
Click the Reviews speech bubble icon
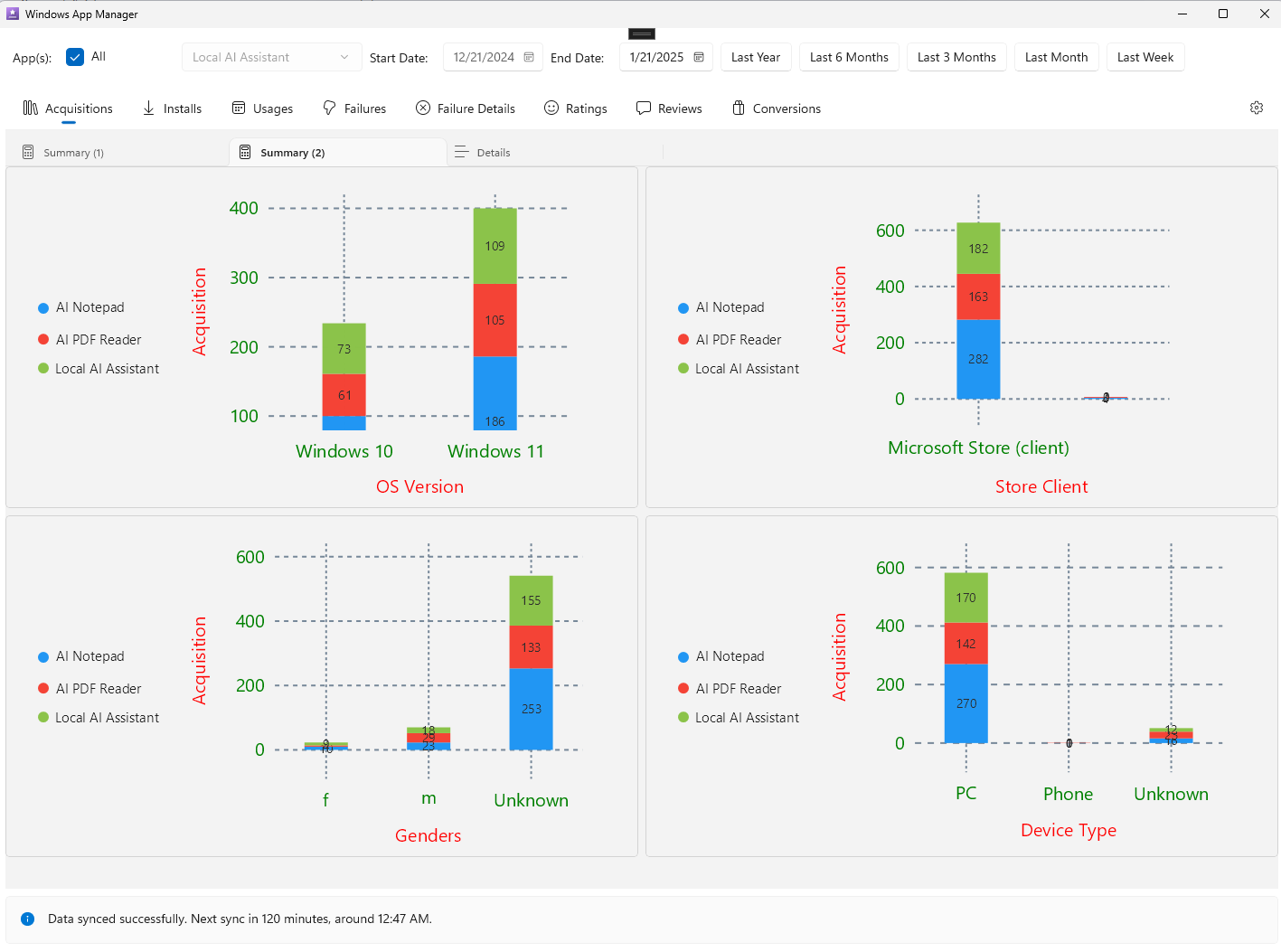point(644,108)
